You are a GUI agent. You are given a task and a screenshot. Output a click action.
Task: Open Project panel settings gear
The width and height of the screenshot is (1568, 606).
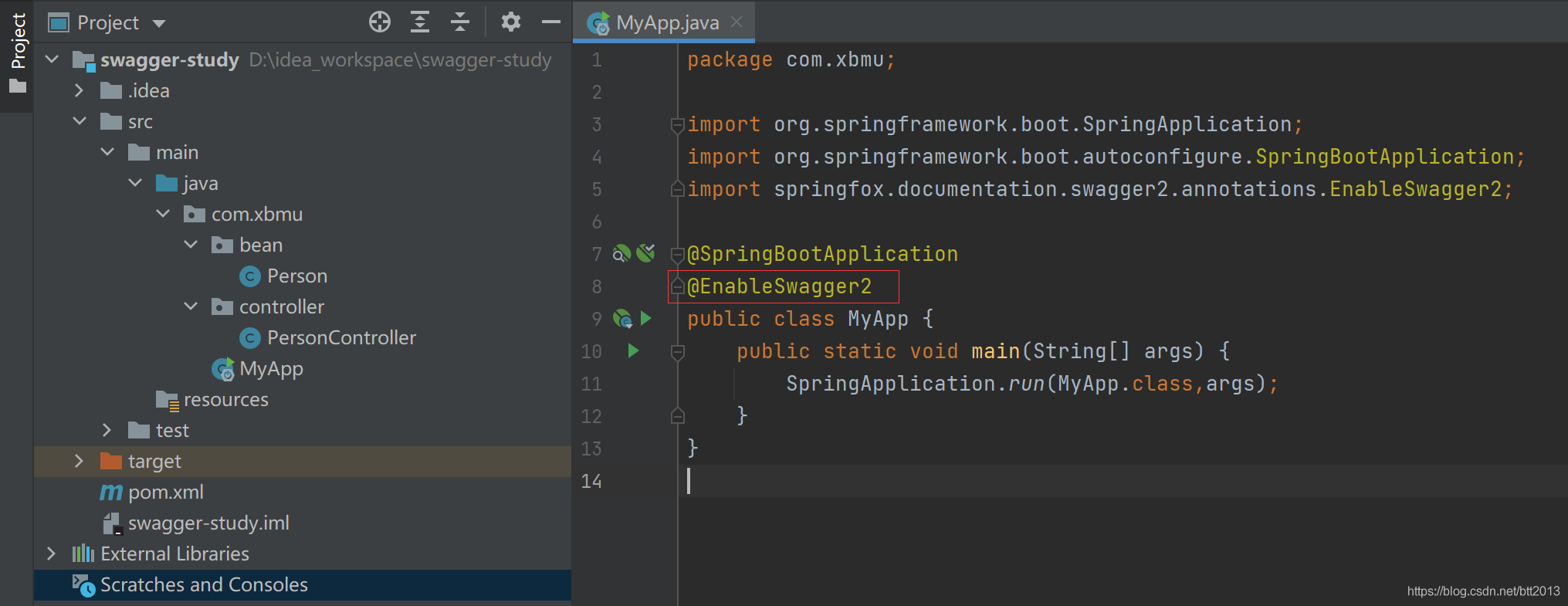click(510, 22)
